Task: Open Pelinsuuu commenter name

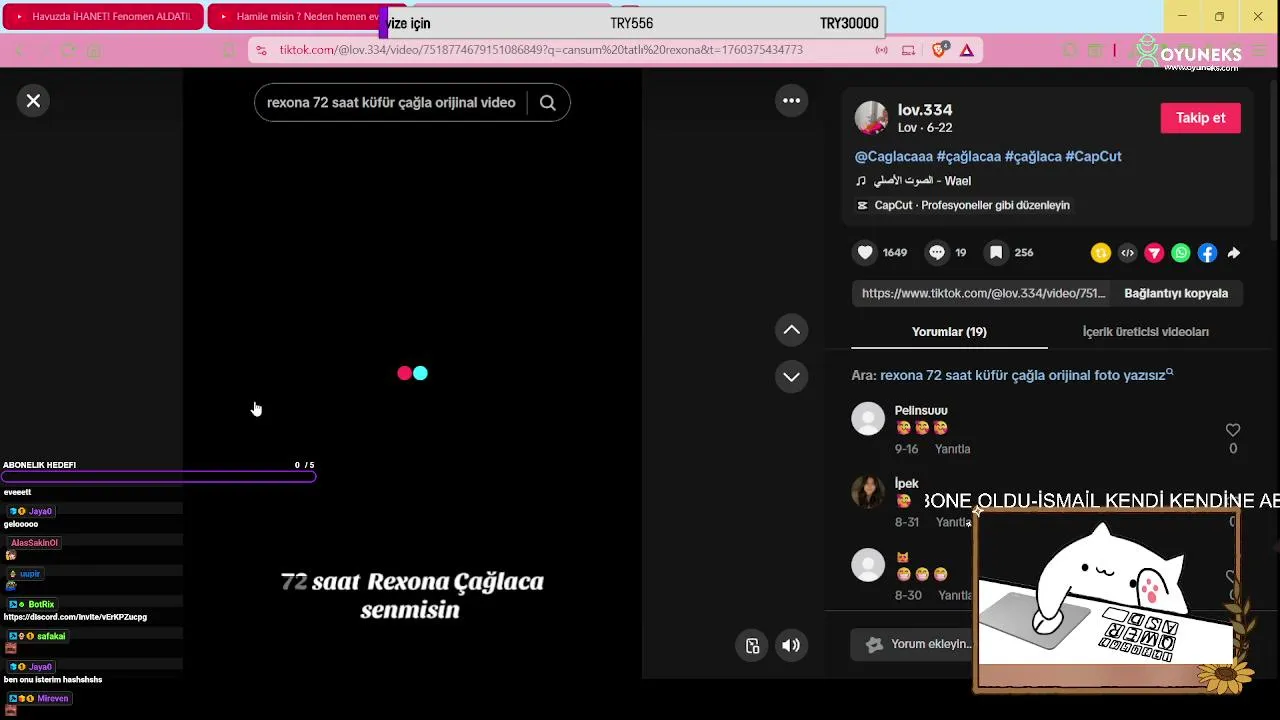Action: tap(921, 410)
